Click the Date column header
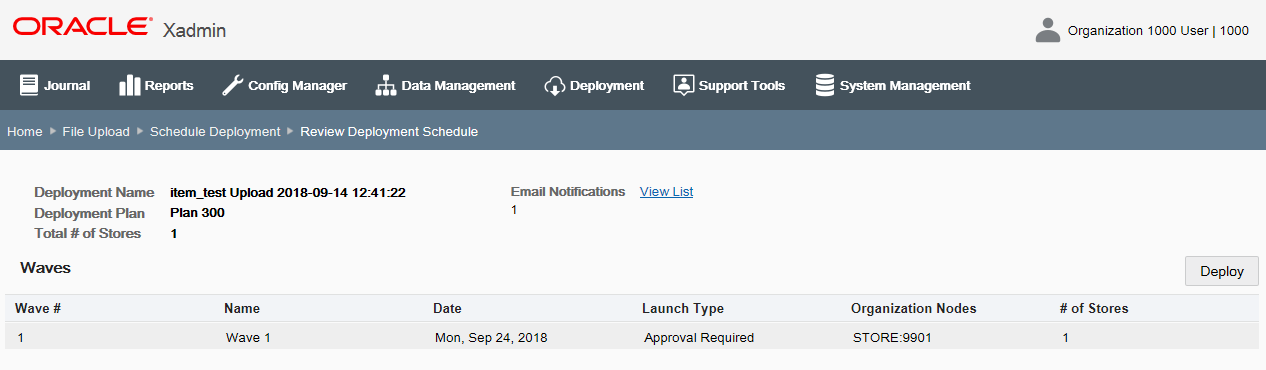The image size is (1266, 370). coord(447,308)
